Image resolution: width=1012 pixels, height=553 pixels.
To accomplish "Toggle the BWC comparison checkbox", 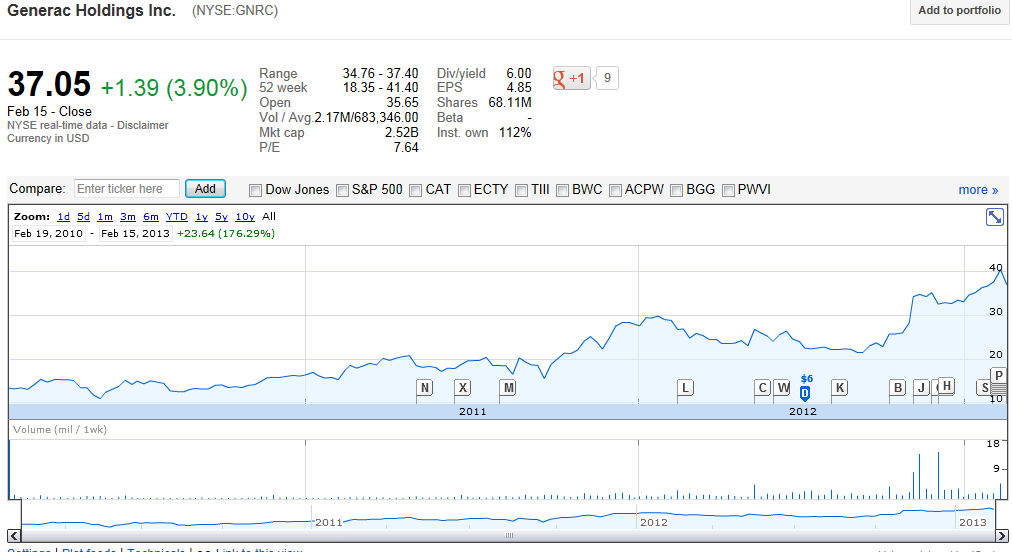I will coord(562,190).
